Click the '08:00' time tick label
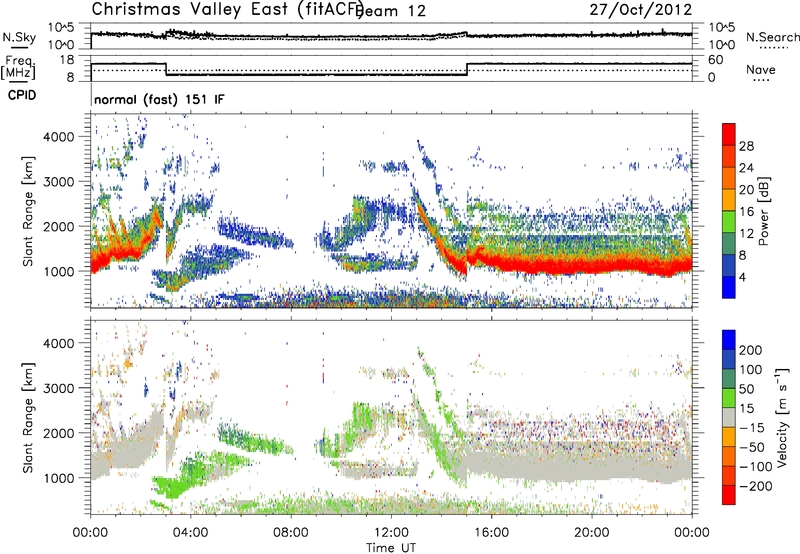The image size is (800, 554). click(x=291, y=533)
